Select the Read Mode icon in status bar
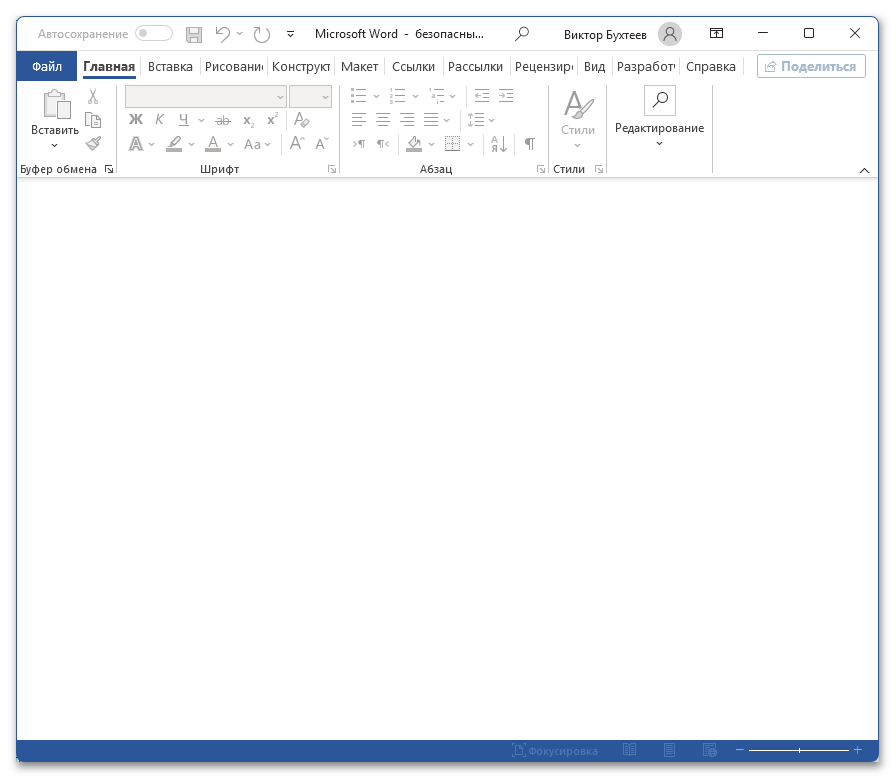895x778 pixels. [629, 748]
